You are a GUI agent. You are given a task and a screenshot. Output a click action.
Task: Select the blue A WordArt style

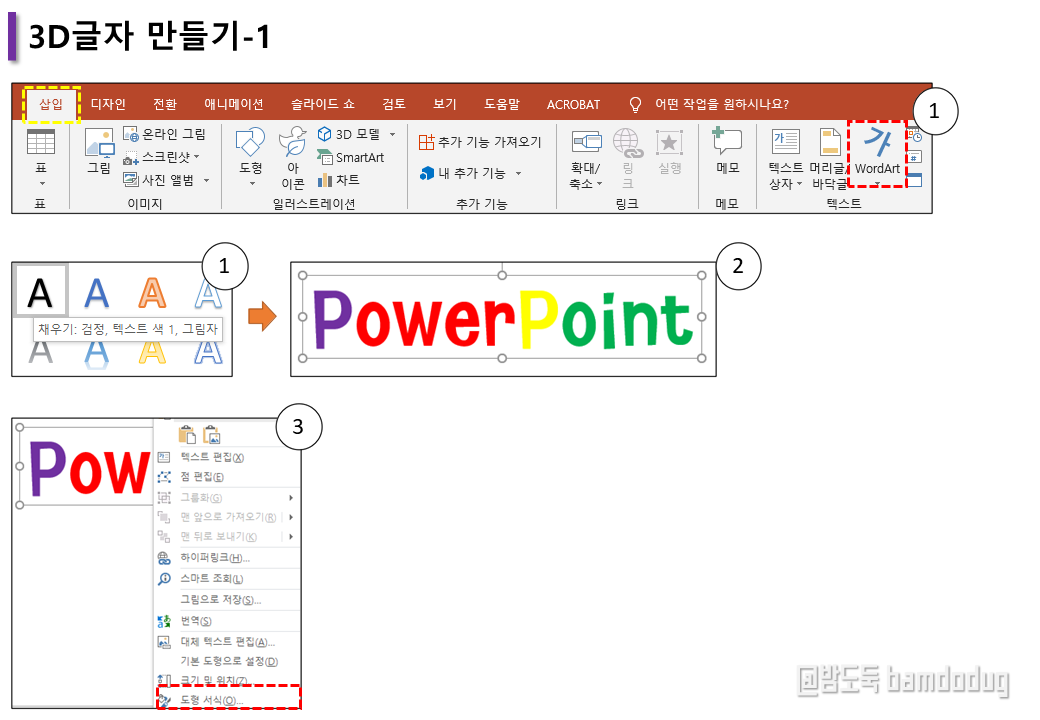pos(97,292)
